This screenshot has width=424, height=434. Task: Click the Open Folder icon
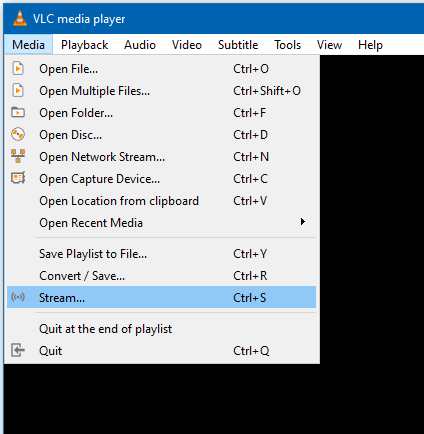(x=18, y=112)
